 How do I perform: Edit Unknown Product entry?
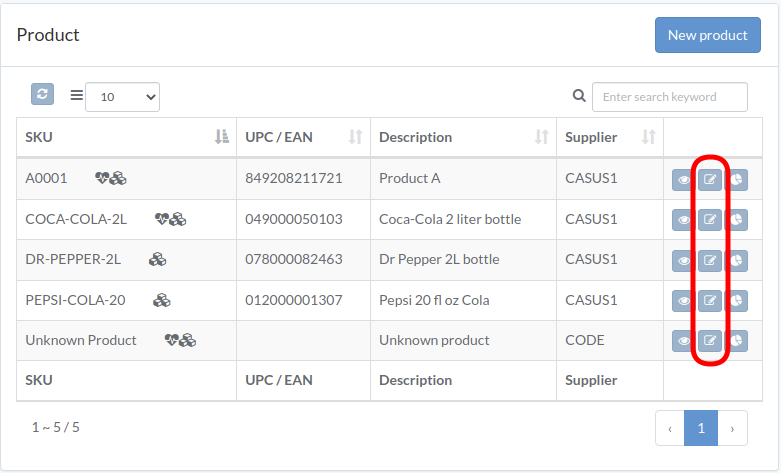coord(710,341)
